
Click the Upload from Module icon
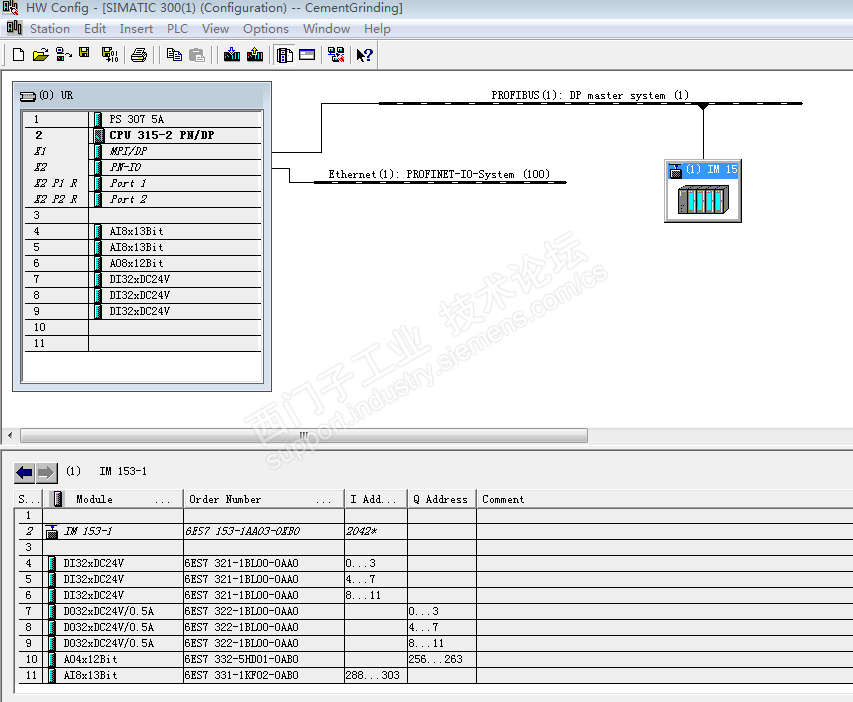255,55
